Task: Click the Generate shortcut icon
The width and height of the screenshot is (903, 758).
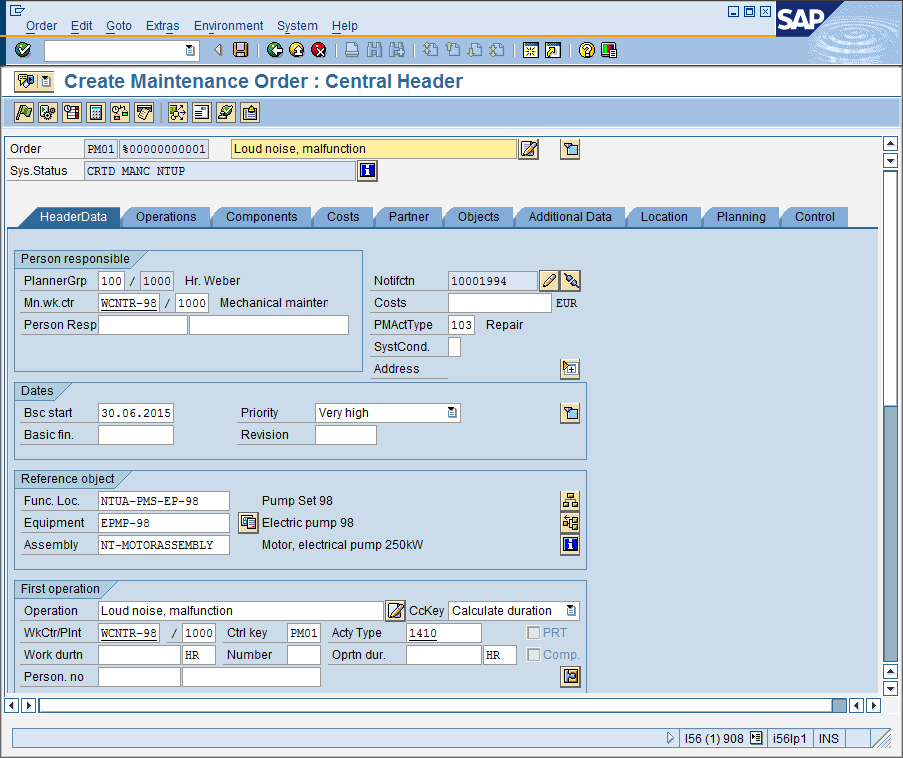Action: (x=553, y=50)
